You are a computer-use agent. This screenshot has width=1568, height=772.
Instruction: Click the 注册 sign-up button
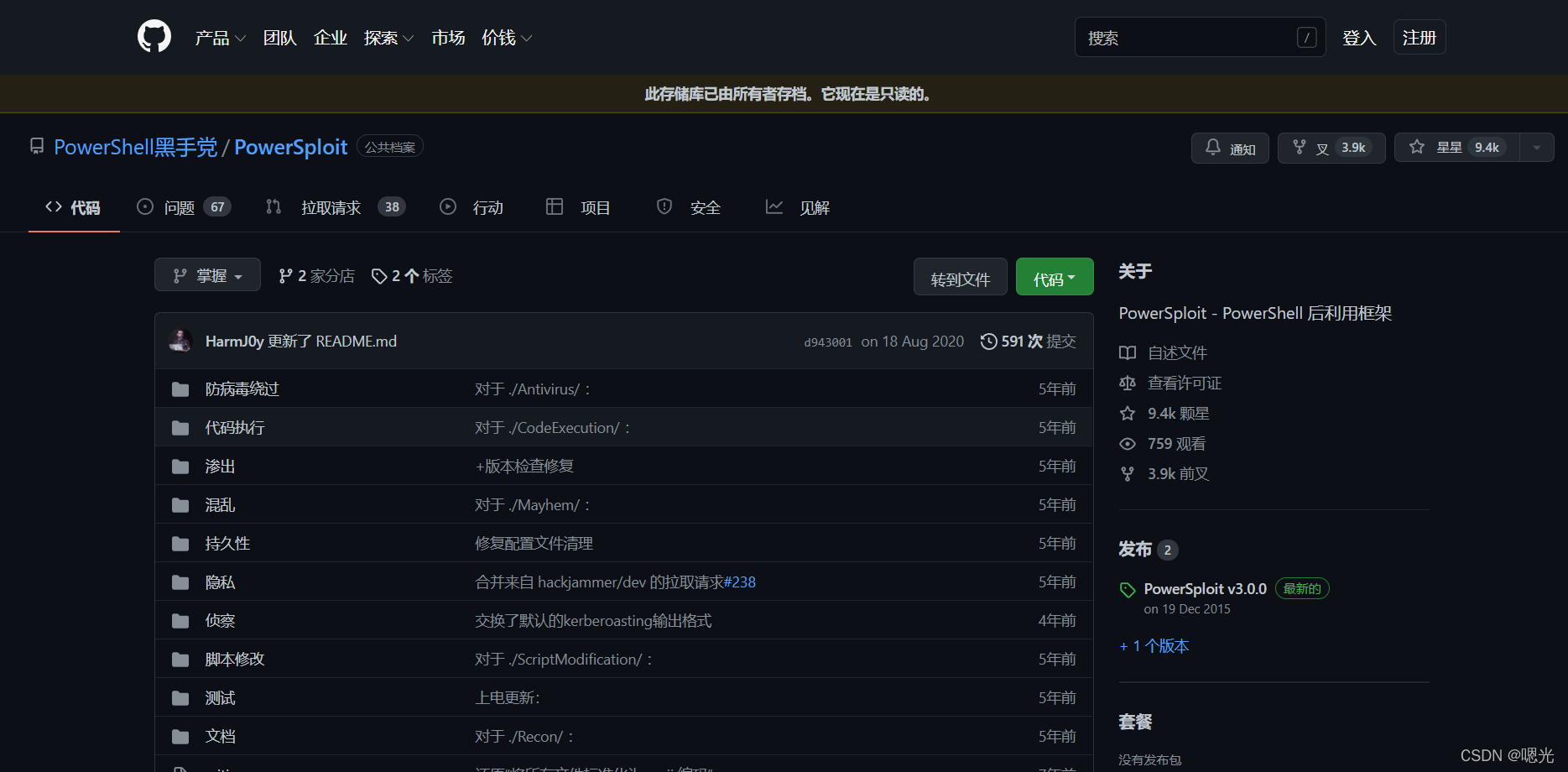click(x=1420, y=37)
